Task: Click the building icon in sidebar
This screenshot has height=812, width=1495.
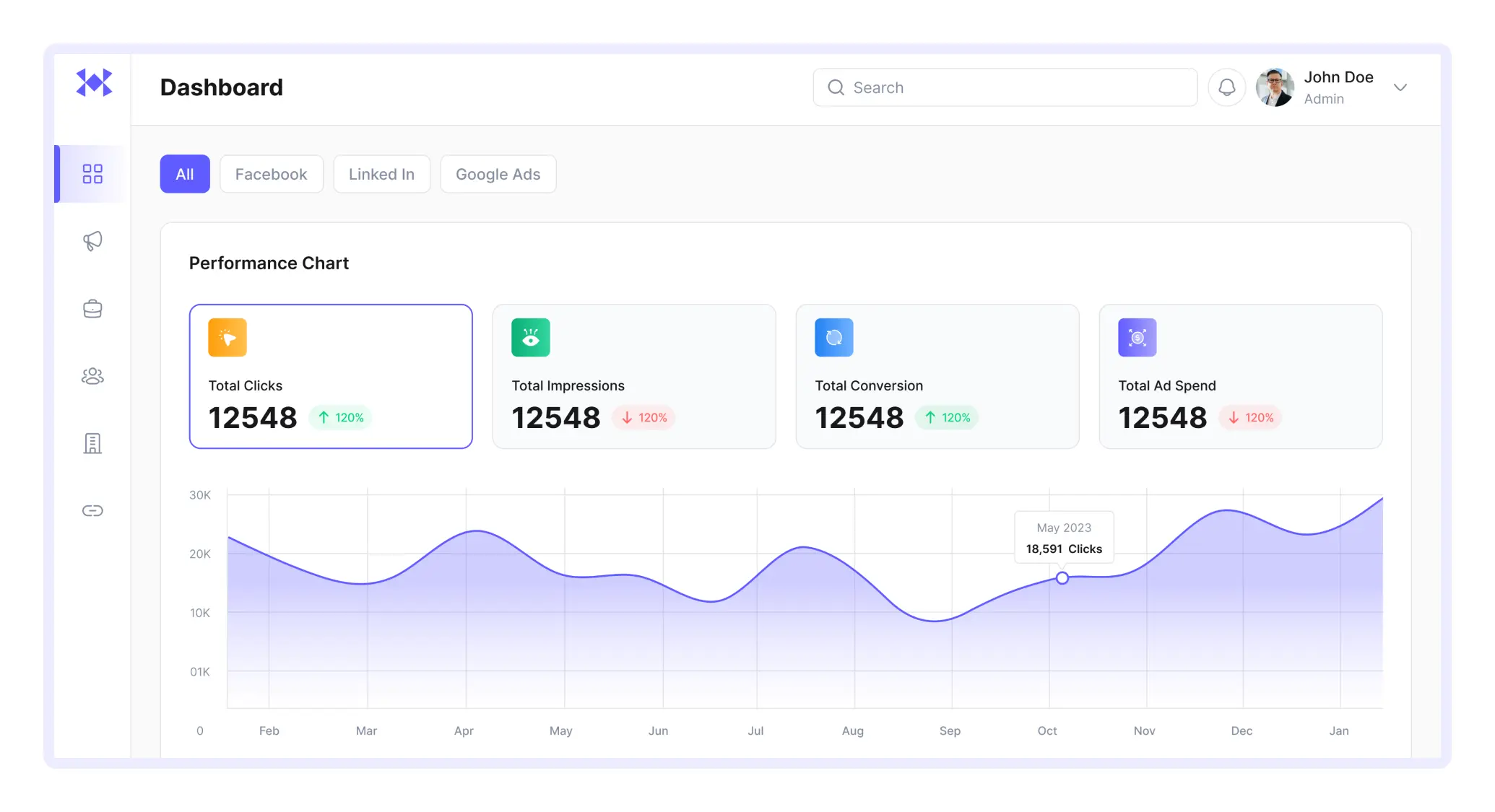Action: tap(92, 443)
